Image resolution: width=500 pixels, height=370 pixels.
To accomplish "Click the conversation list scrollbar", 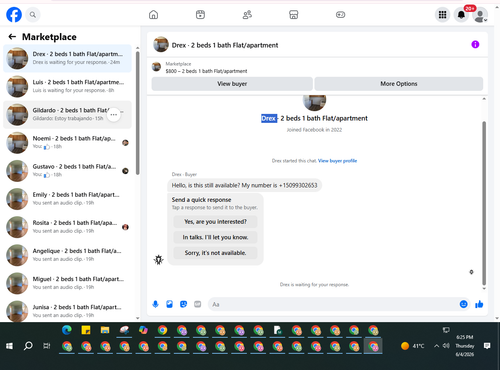I will click(x=137, y=113).
